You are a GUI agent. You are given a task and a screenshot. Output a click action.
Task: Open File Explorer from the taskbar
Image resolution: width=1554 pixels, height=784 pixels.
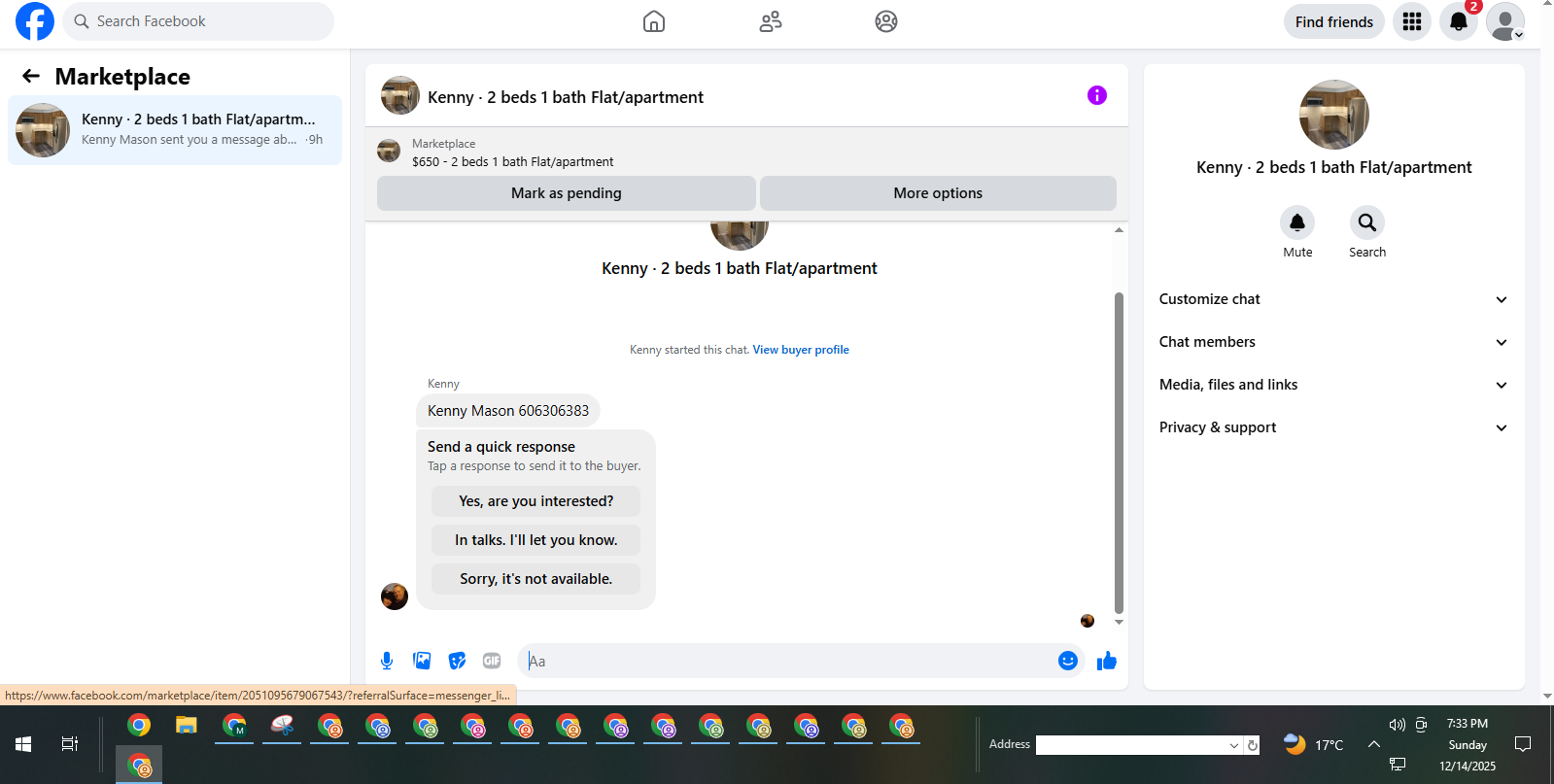[187, 726]
